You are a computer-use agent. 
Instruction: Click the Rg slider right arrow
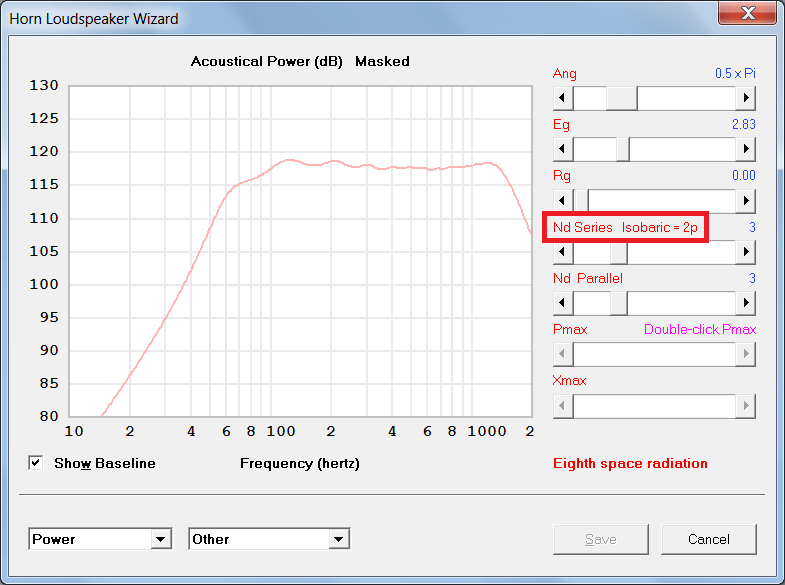click(x=745, y=201)
